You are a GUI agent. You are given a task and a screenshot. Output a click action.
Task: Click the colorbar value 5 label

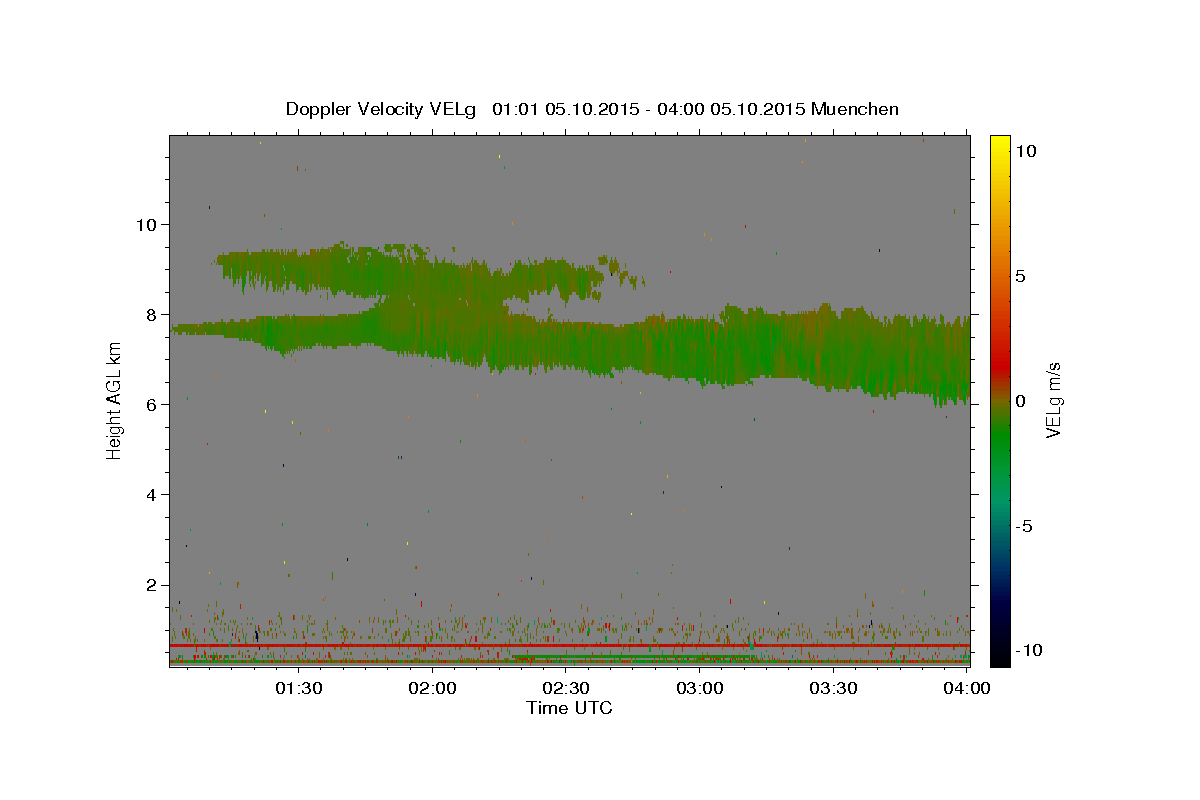[1019, 276]
